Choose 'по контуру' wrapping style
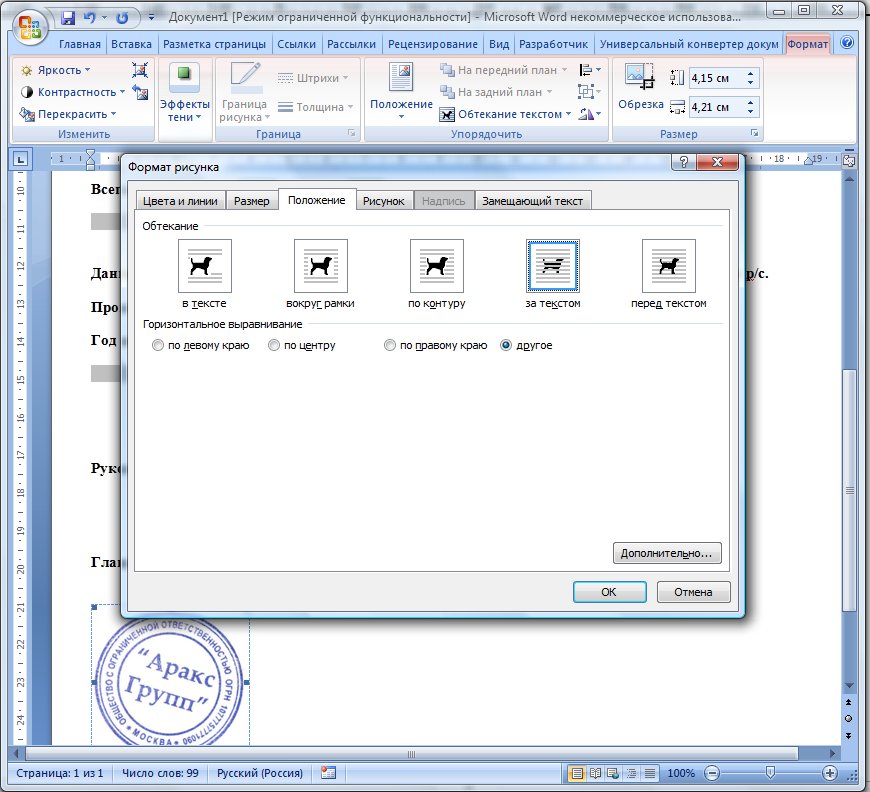 pyautogui.click(x=436, y=266)
